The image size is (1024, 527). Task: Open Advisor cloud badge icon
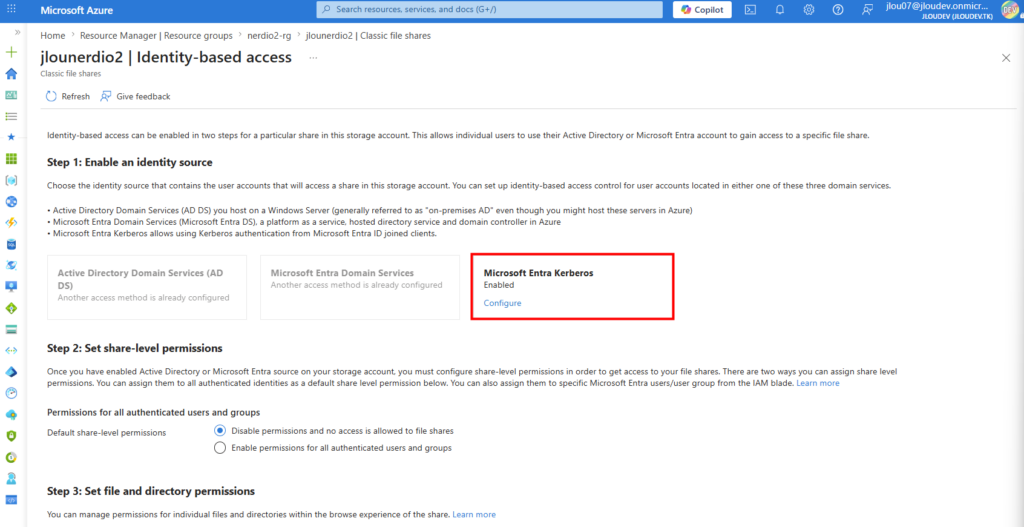pyautogui.click(x=11, y=414)
